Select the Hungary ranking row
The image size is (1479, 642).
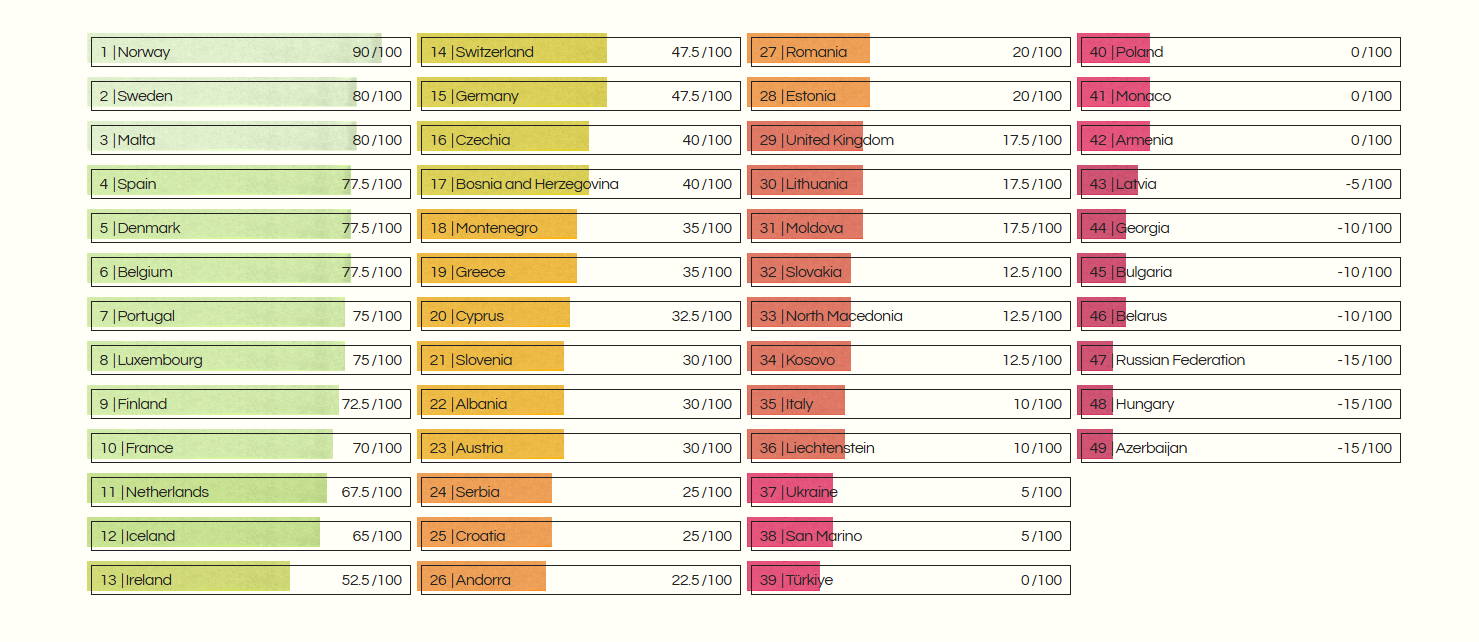coord(1241,404)
